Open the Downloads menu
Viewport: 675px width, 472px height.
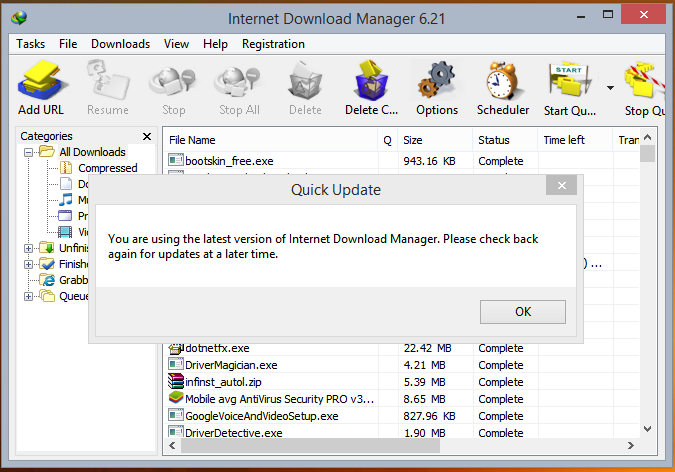121,44
